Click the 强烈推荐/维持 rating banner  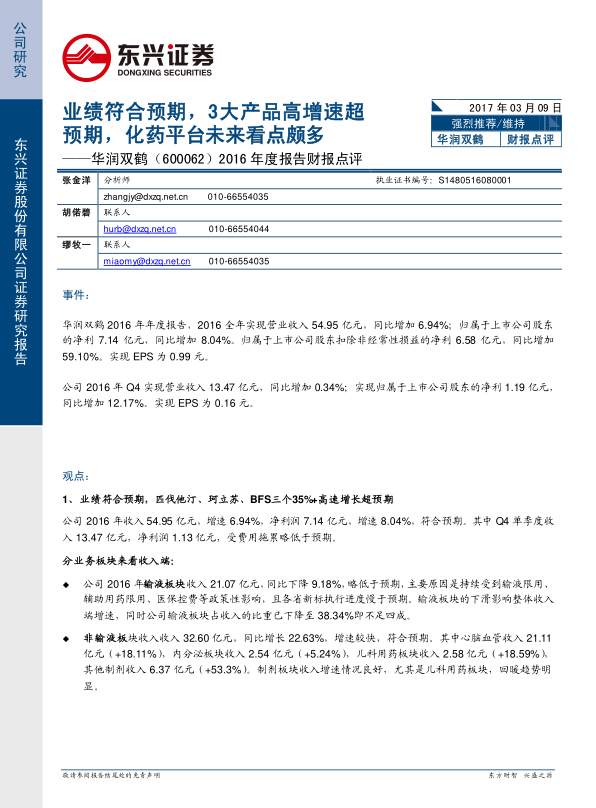pyautogui.click(x=496, y=124)
